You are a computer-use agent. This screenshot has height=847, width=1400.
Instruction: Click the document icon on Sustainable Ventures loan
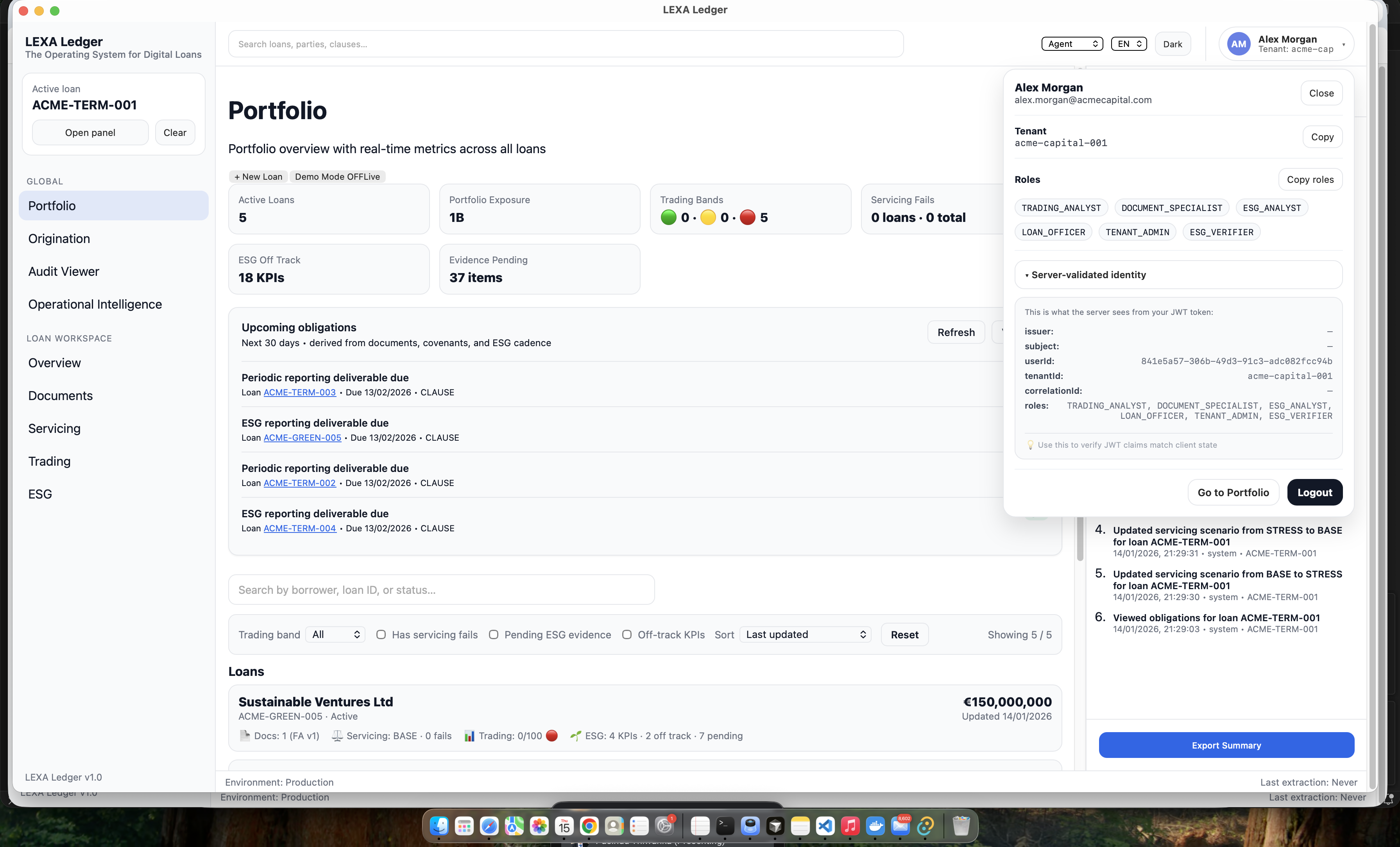[245, 736]
